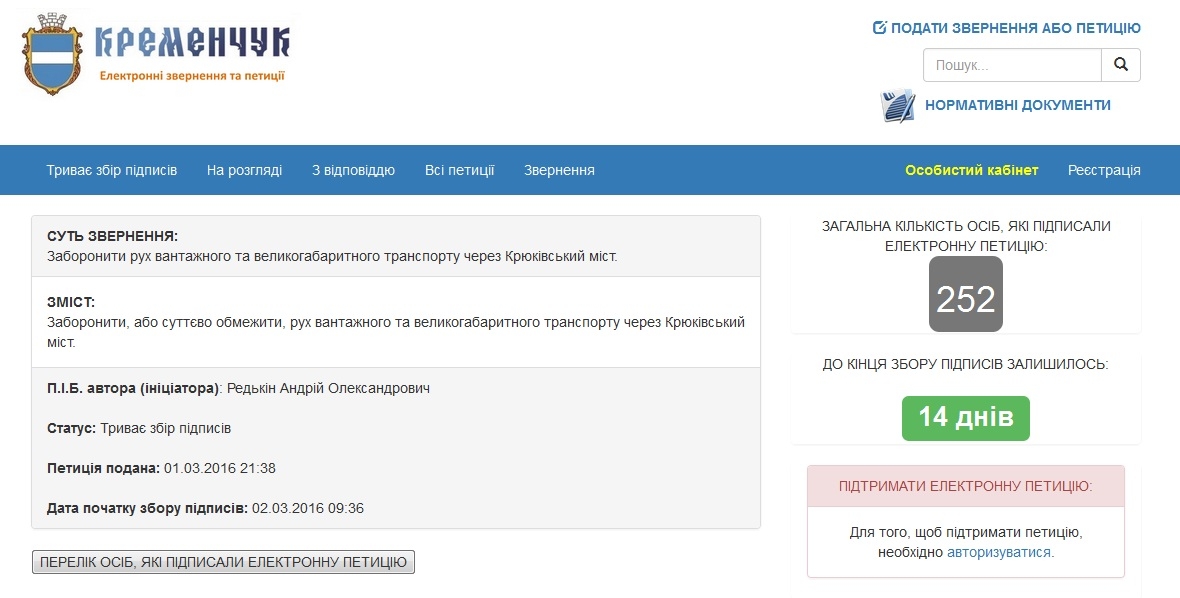This screenshot has height=598, width=1180.
Task: Focus the Пошук search input field
Action: (x=1011, y=65)
